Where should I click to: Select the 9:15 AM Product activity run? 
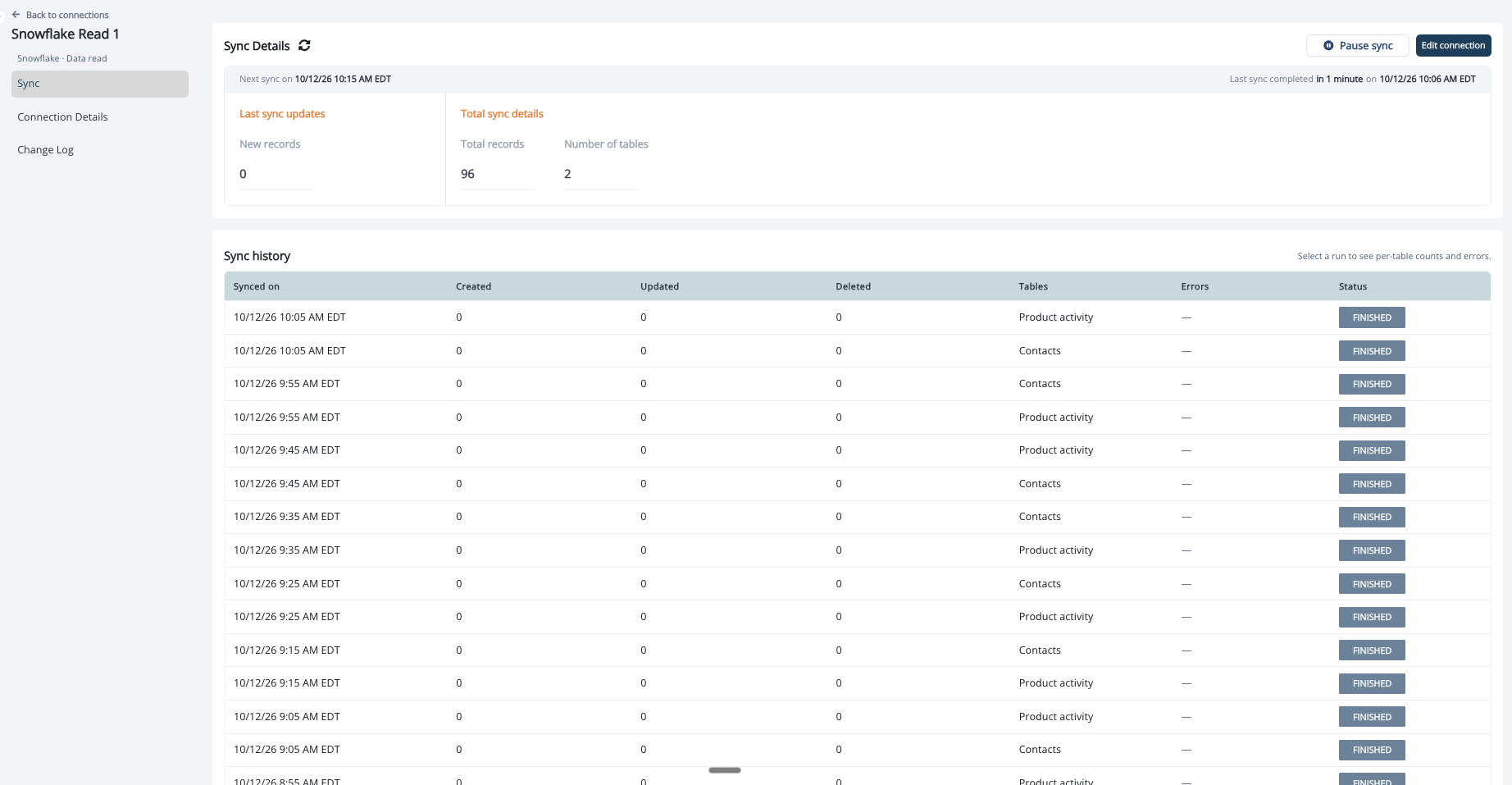(857, 683)
